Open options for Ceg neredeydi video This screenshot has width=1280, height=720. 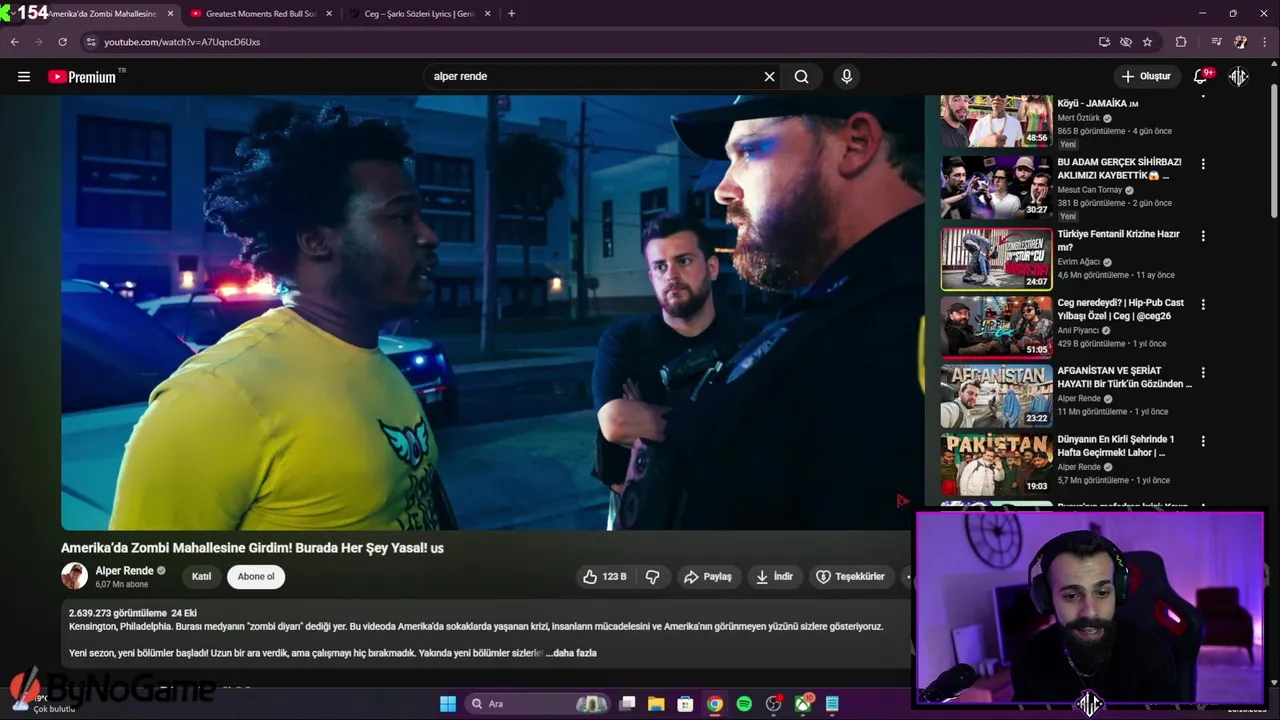1203,304
